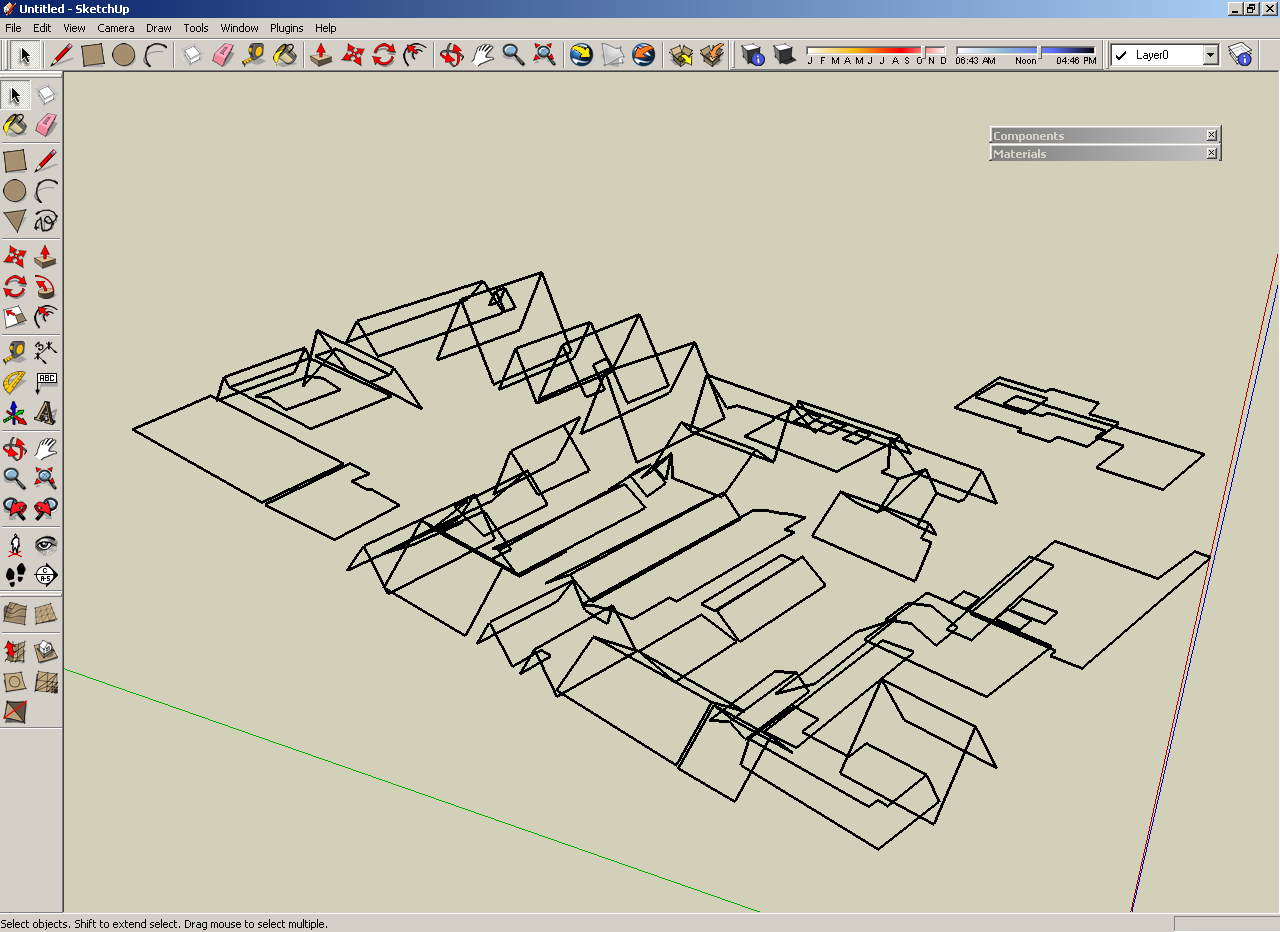Click Toggle Terrain icon in the top toolbar
The image size is (1280, 932).
tap(612, 55)
